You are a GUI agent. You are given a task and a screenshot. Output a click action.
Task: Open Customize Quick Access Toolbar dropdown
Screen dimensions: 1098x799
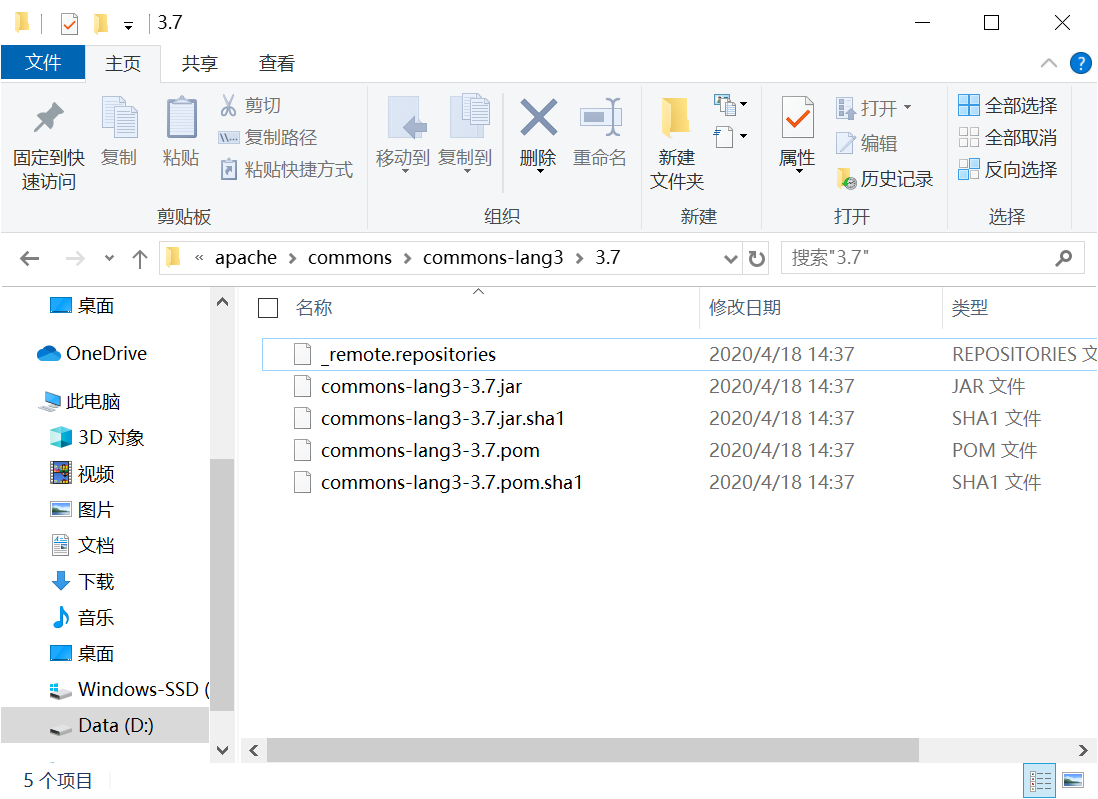point(128,26)
